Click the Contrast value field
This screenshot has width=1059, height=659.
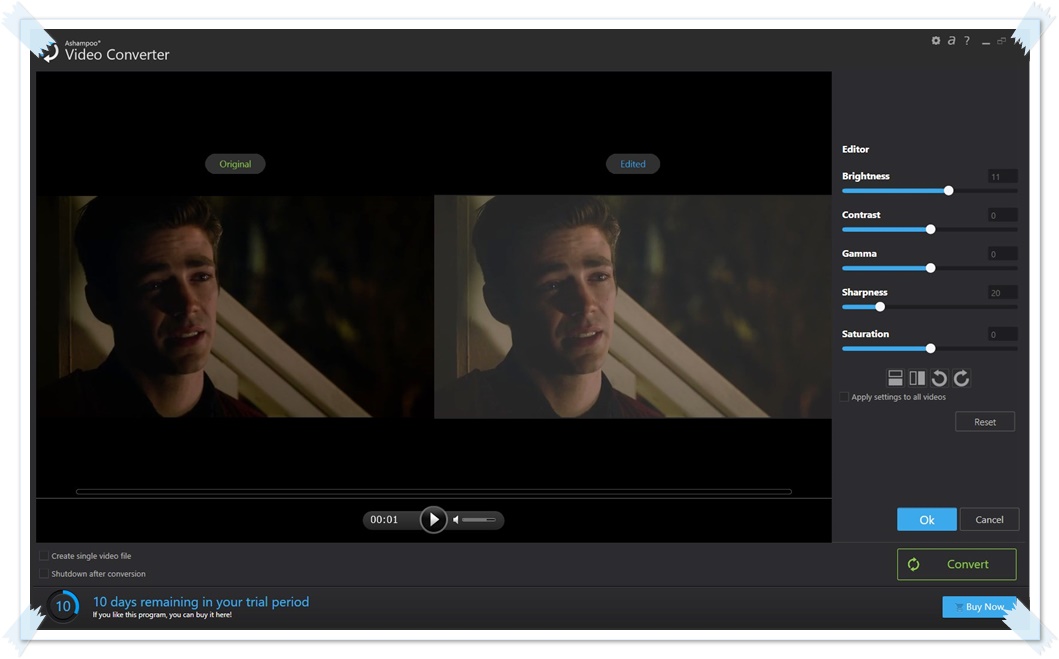tap(1002, 215)
